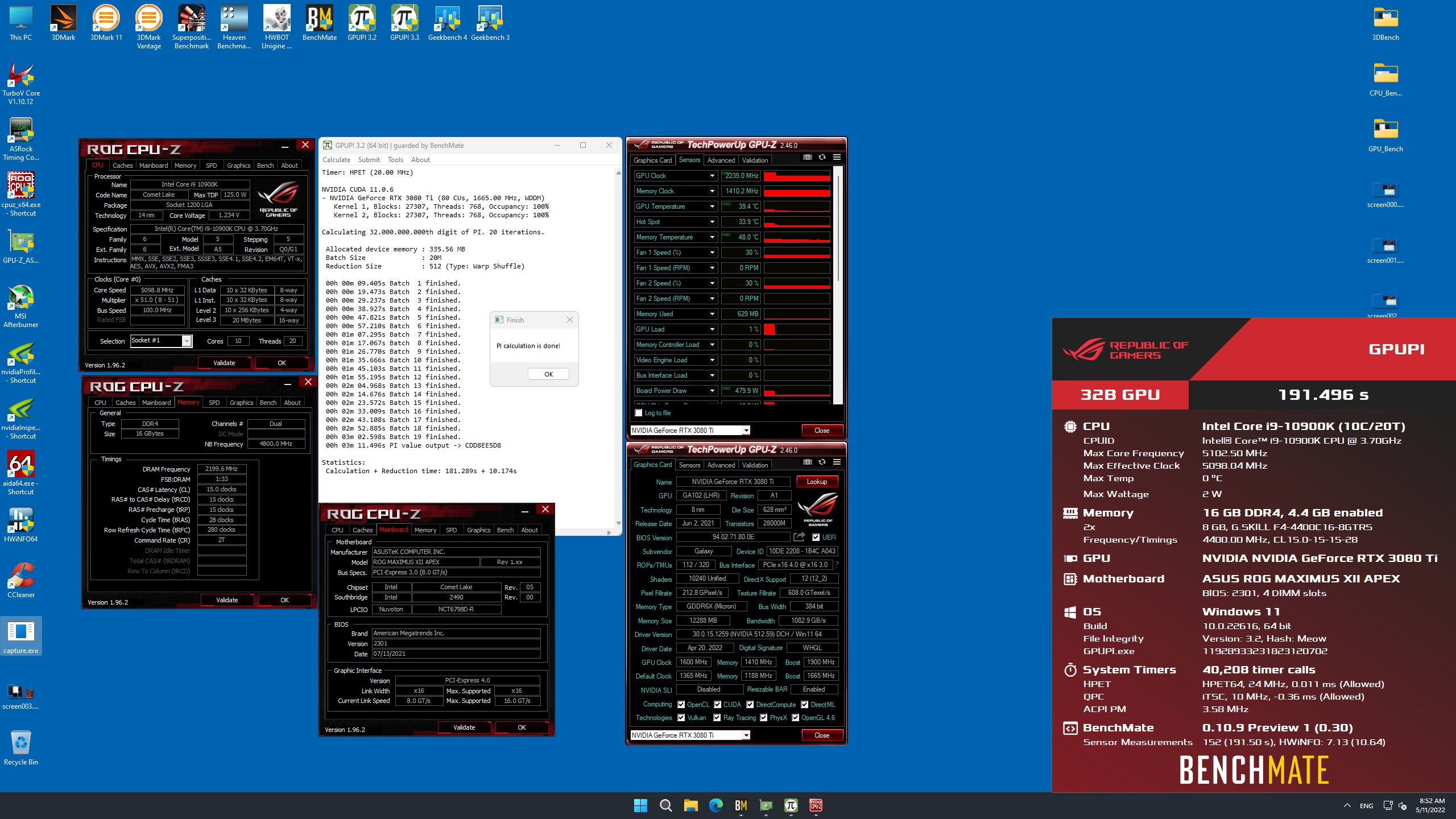Switch to Validation tab in lower GPU-Z

pos(754,465)
